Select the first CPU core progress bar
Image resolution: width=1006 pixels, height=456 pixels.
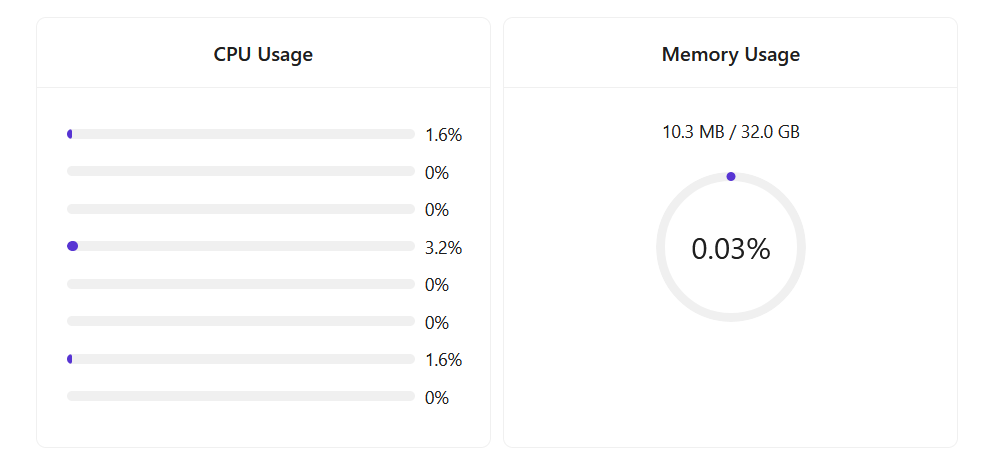(x=240, y=134)
